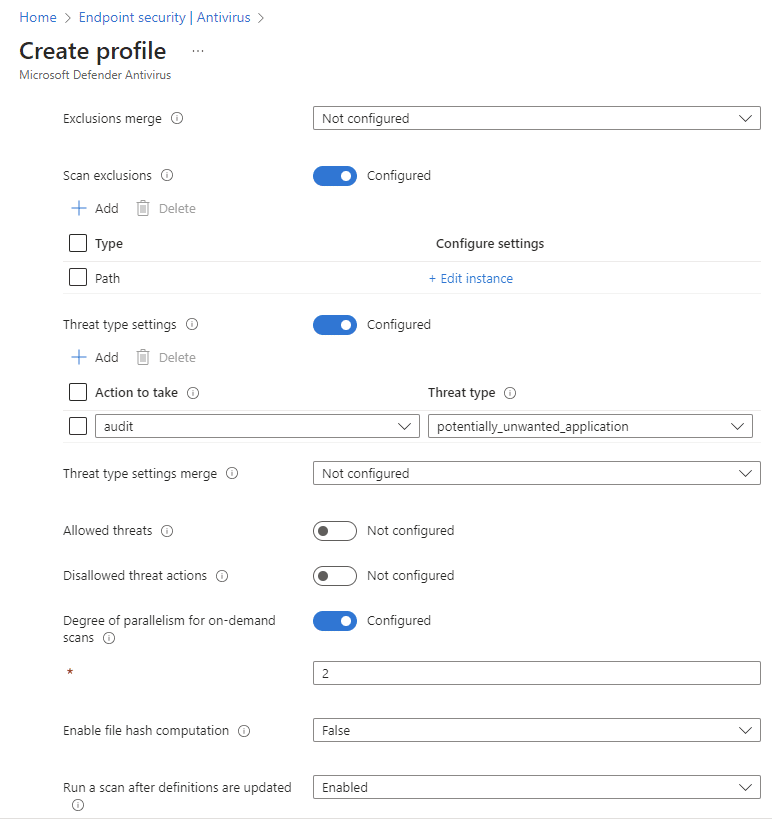Click the Edit instance link
The width and height of the screenshot is (772, 819).
coord(471,278)
